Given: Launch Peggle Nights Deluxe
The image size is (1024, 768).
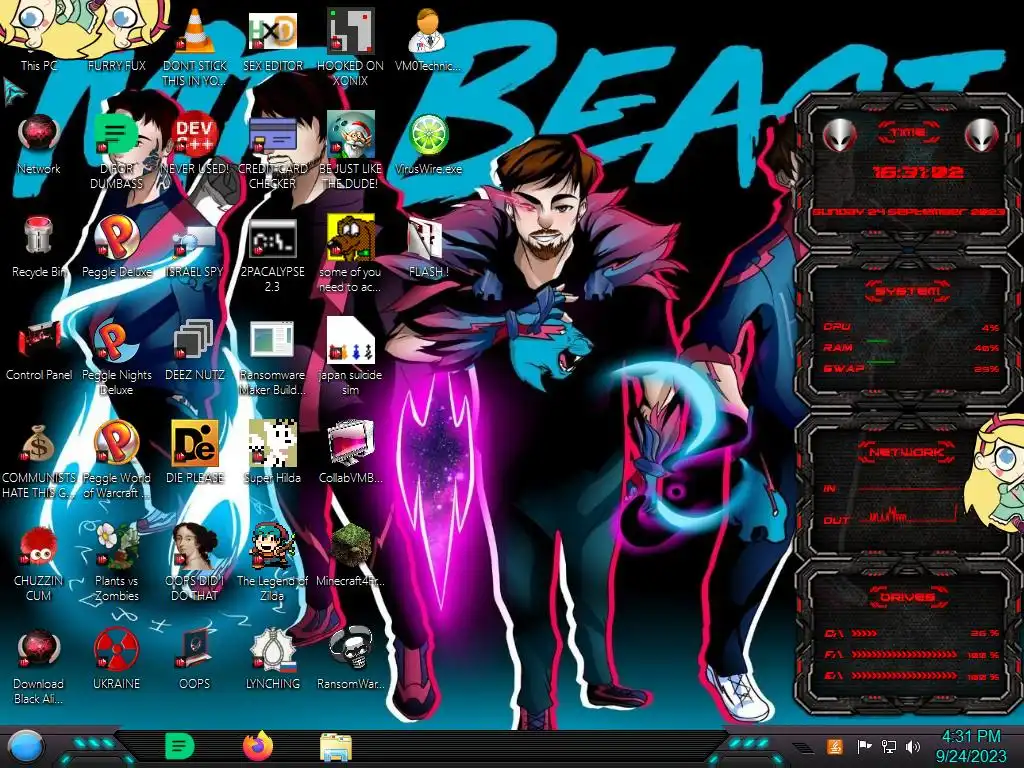Looking at the screenshot, I should tap(116, 357).
